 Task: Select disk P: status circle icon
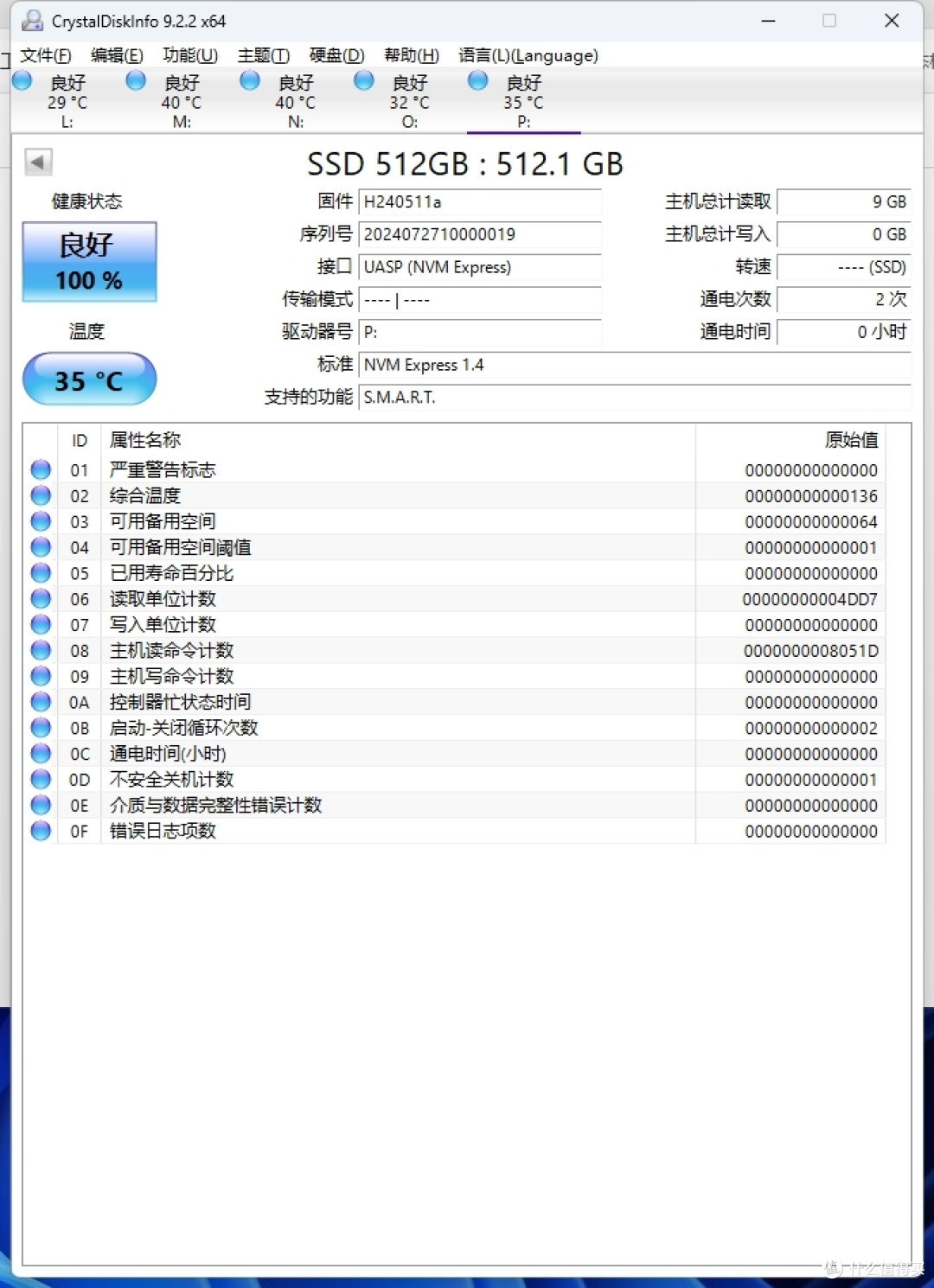click(478, 81)
